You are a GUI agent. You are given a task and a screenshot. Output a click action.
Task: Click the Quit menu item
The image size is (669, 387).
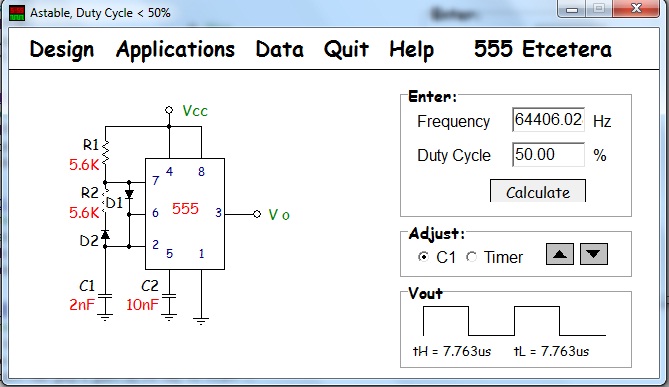[x=346, y=49]
